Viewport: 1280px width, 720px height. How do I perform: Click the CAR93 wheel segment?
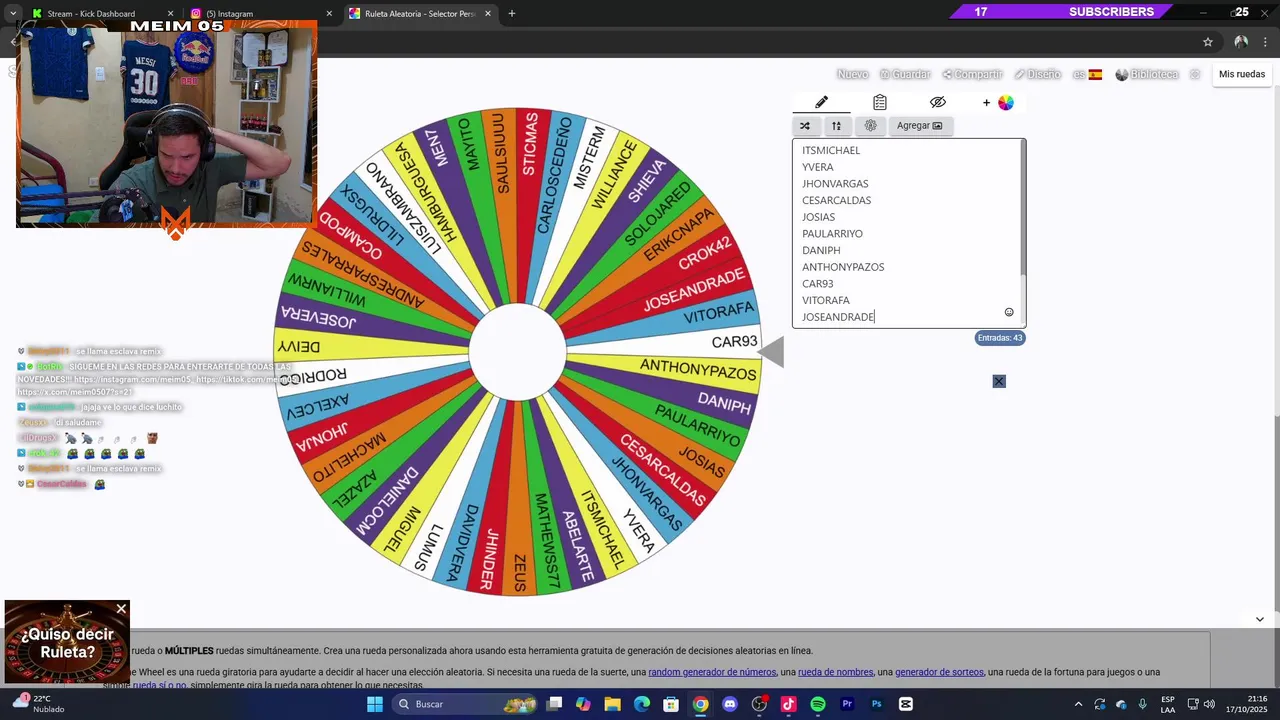click(x=734, y=341)
